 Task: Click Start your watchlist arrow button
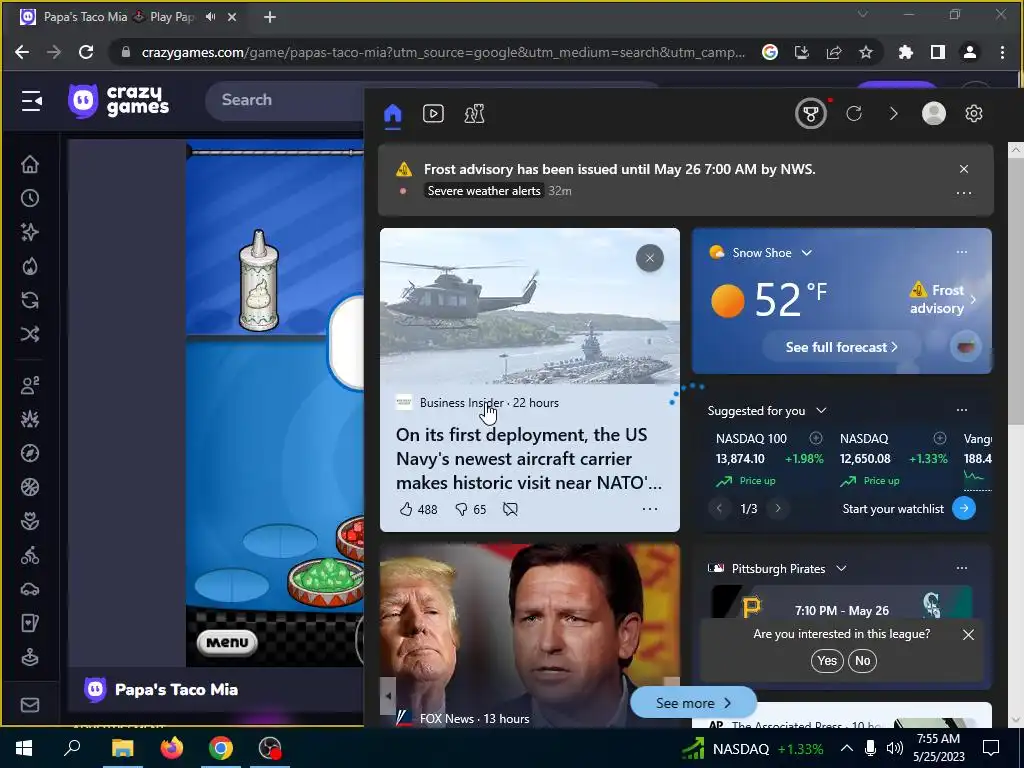(x=964, y=508)
